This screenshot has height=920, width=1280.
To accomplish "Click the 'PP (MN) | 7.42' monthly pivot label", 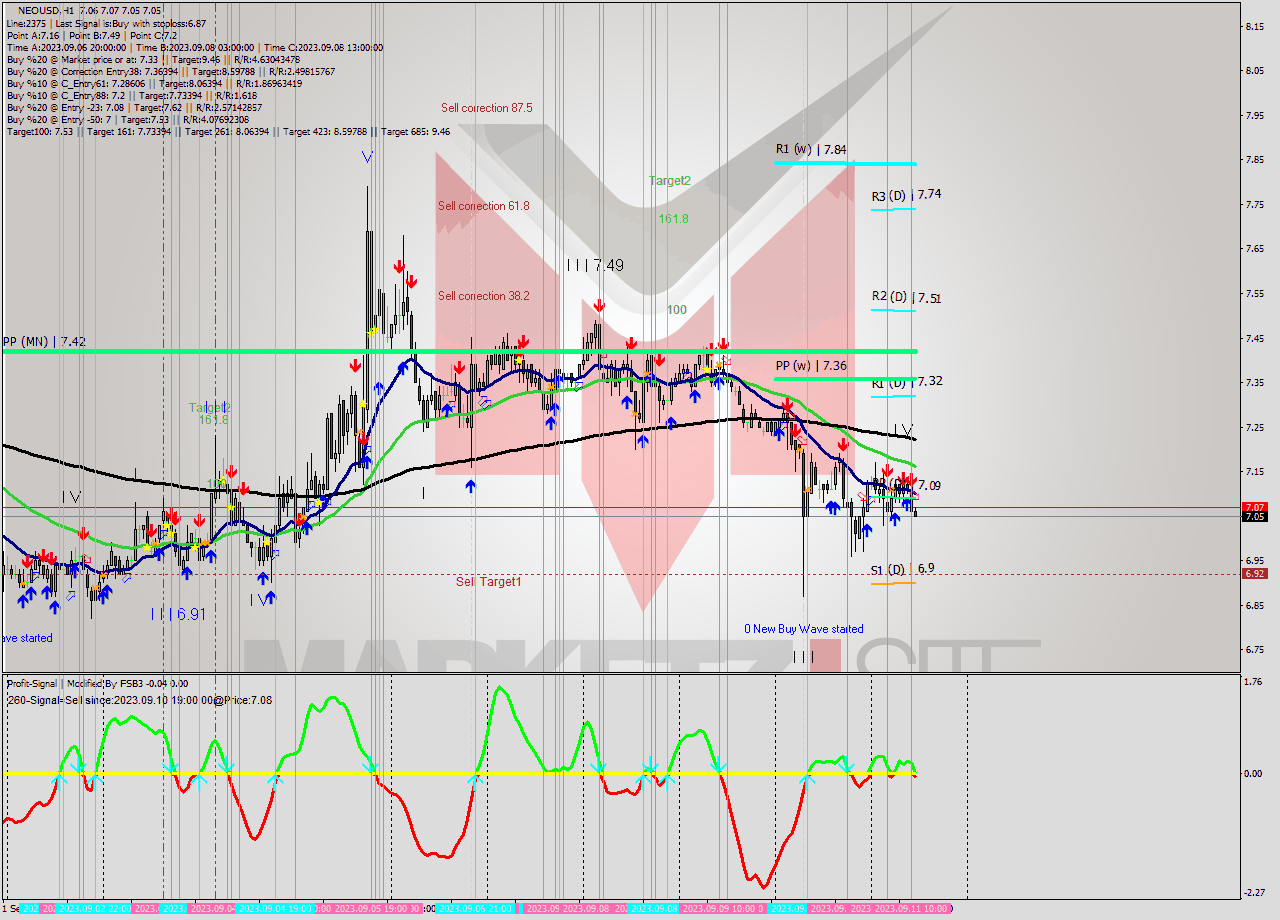I will click(x=44, y=341).
